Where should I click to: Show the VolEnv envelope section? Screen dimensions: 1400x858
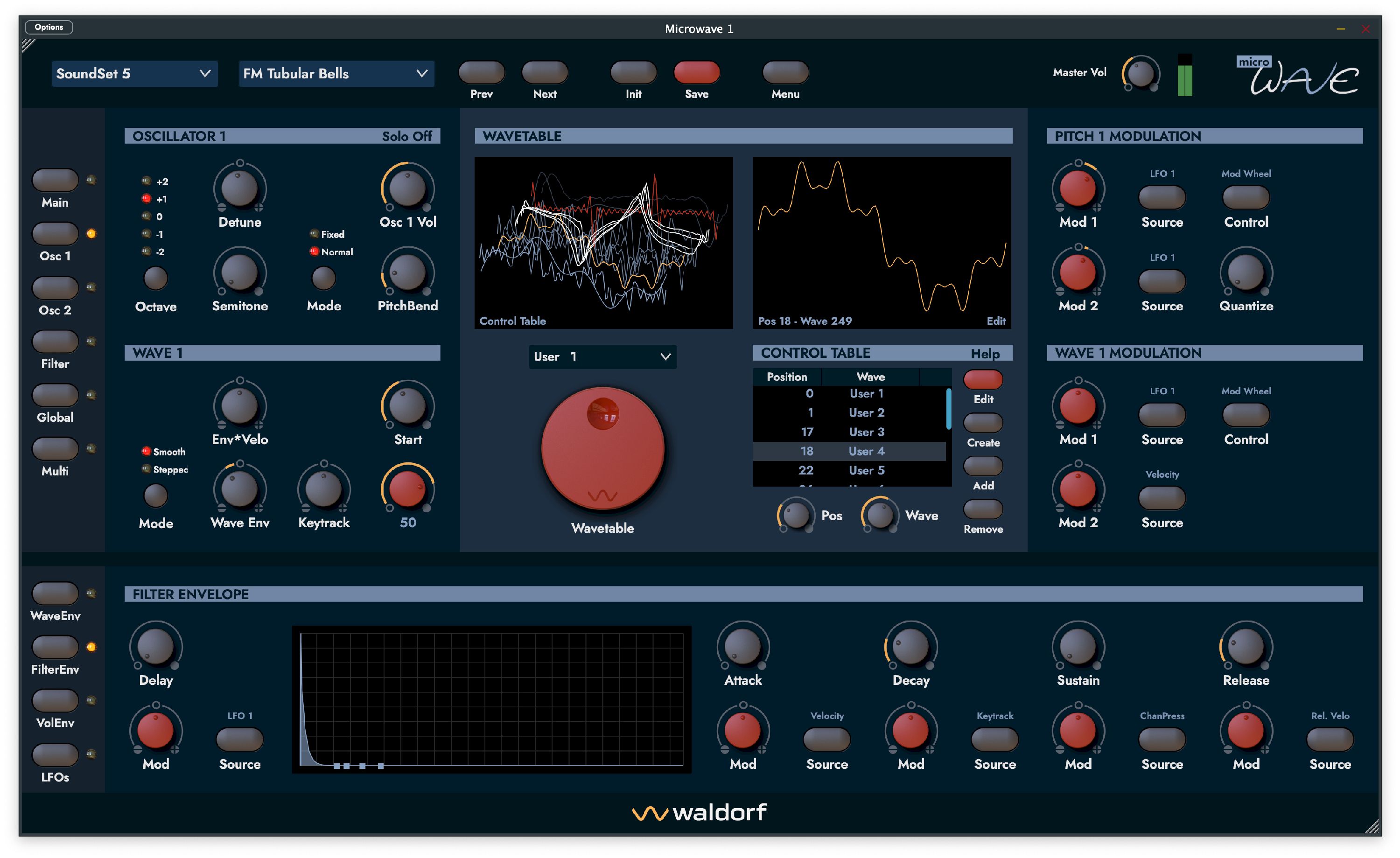point(55,701)
